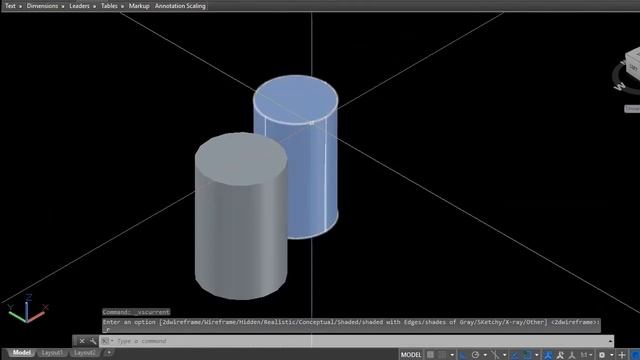Click the annotation monitor plus icon
This screenshot has height=360, width=640.
pos(622,355)
